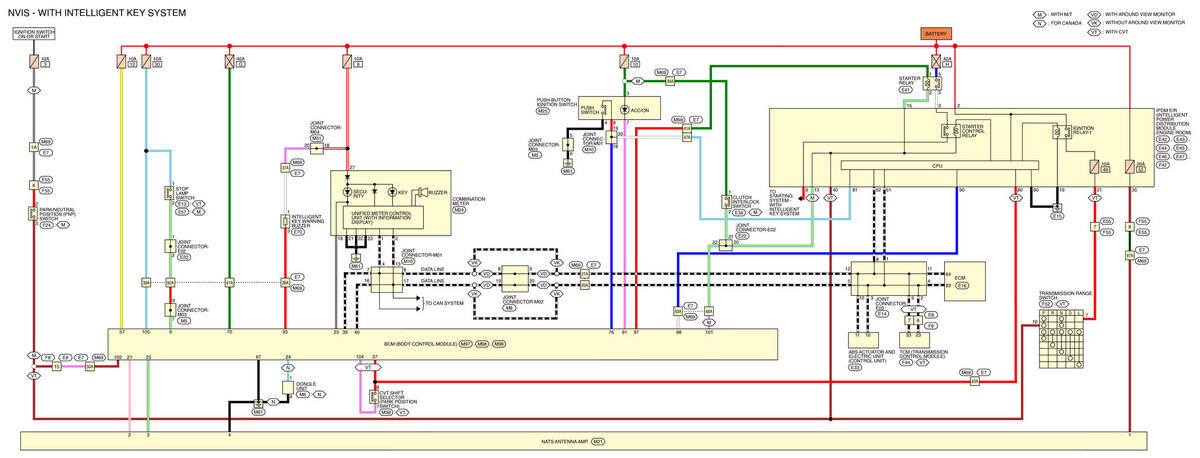
Task: Click the BCM (Body Control Module) block
Action: pyautogui.click(x=442, y=343)
